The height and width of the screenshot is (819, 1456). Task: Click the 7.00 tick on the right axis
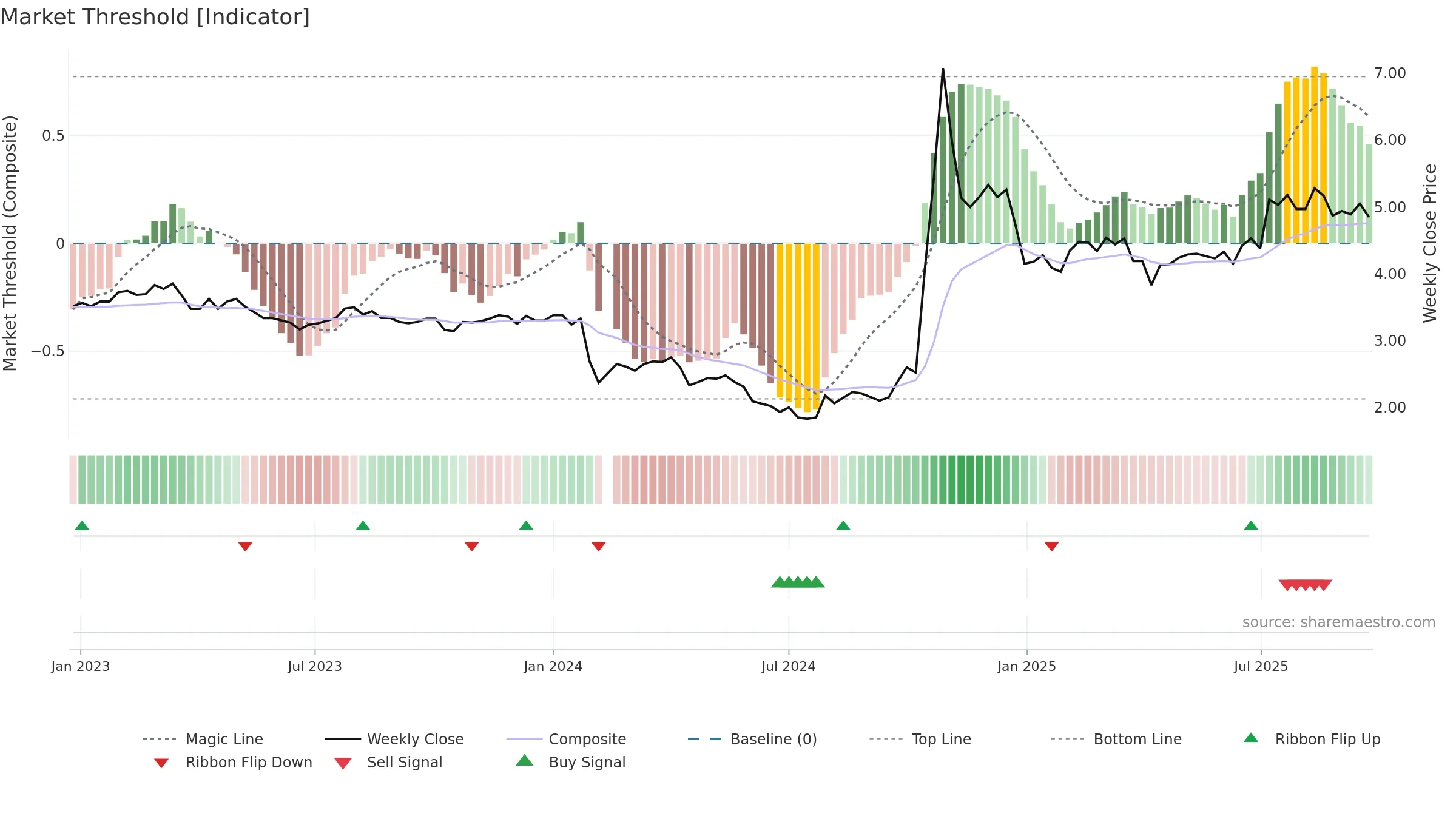[x=1390, y=73]
